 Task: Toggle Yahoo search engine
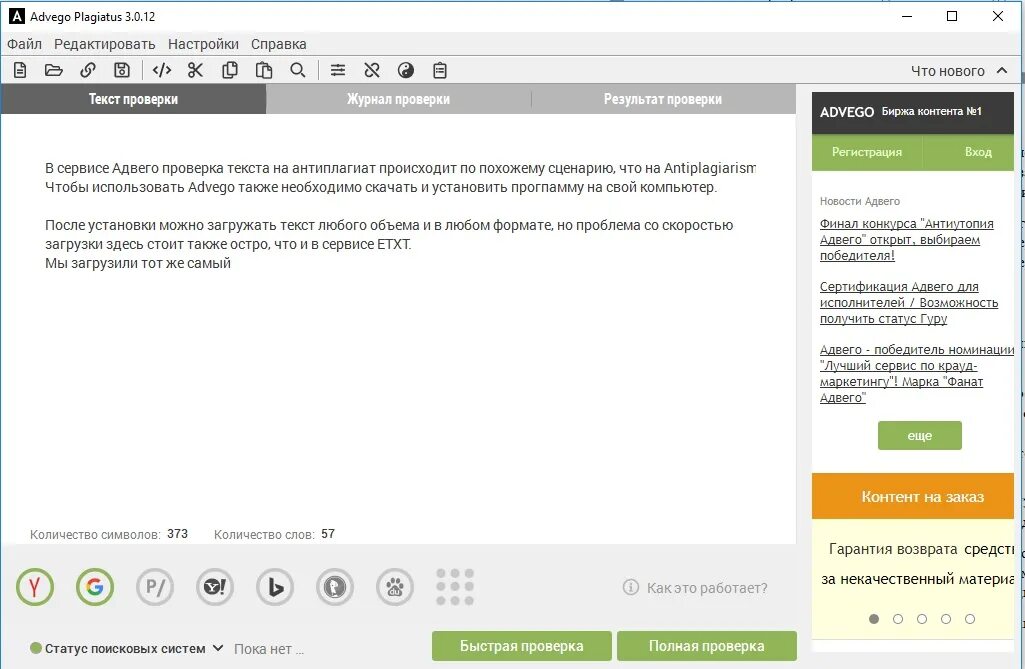(x=215, y=587)
